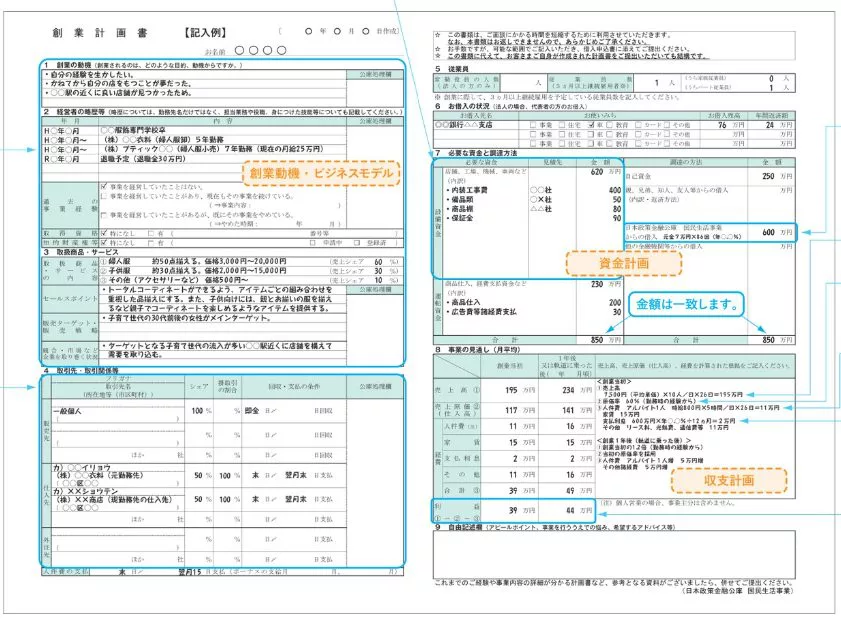This screenshot has height=623, width=841.
Task: Select the "商品棚" item
Action: pyautogui.click(x=460, y=209)
